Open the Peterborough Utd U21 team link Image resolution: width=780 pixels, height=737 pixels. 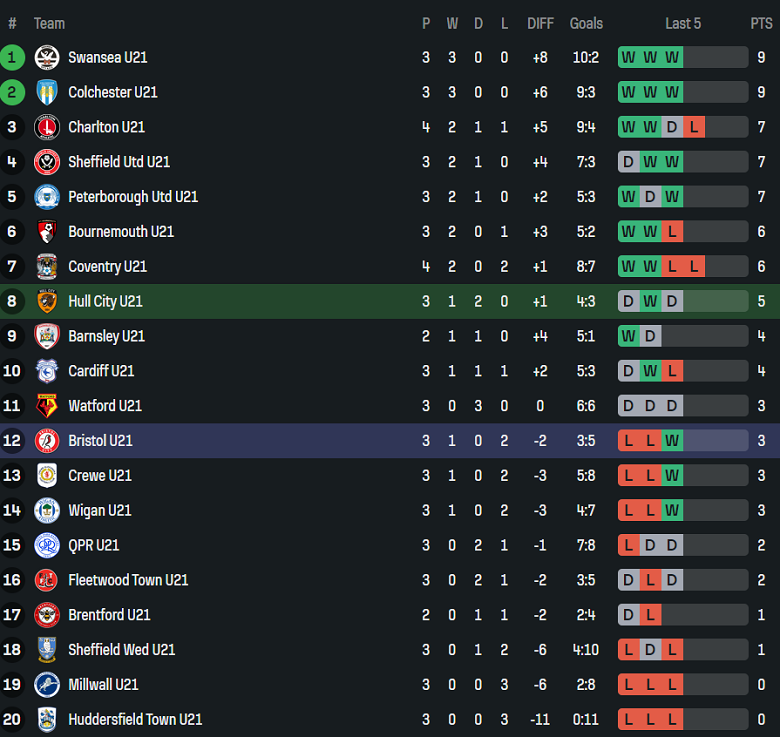point(133,197)
